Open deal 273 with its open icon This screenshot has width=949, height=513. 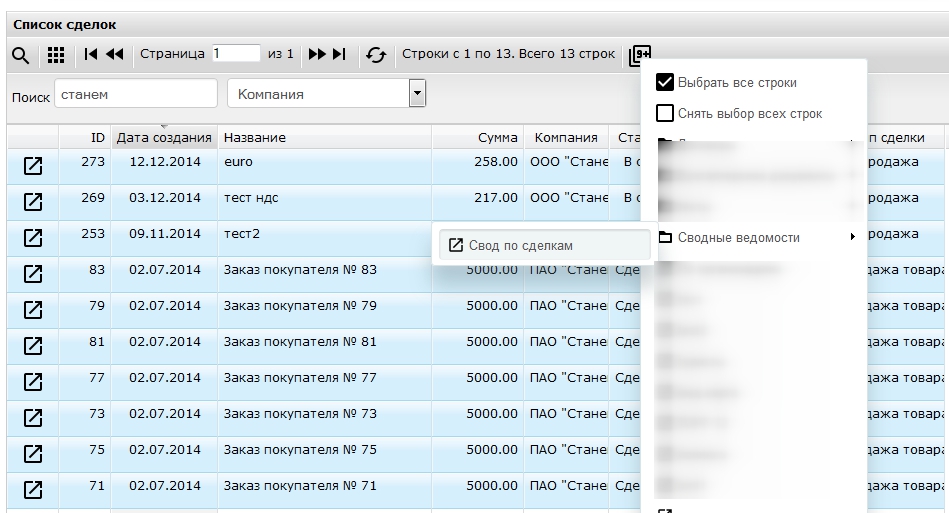[33, 166]
